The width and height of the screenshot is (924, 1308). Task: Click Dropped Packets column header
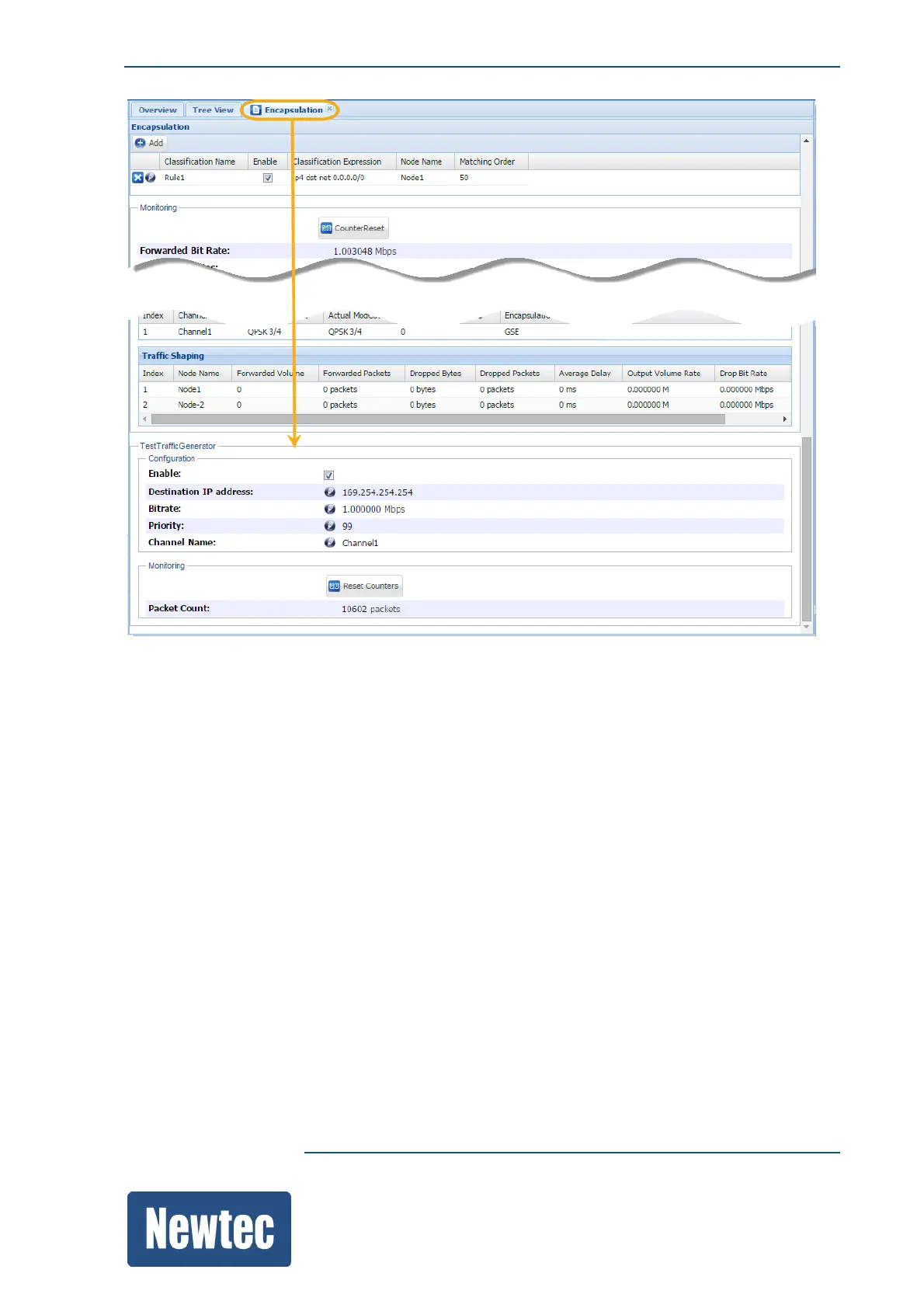[514, 374]
